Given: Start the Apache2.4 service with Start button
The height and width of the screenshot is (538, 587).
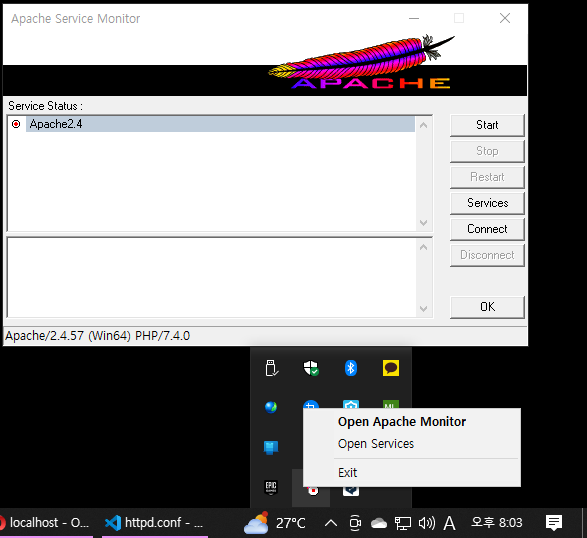Looking at the screenshot, I should [487, 125].
